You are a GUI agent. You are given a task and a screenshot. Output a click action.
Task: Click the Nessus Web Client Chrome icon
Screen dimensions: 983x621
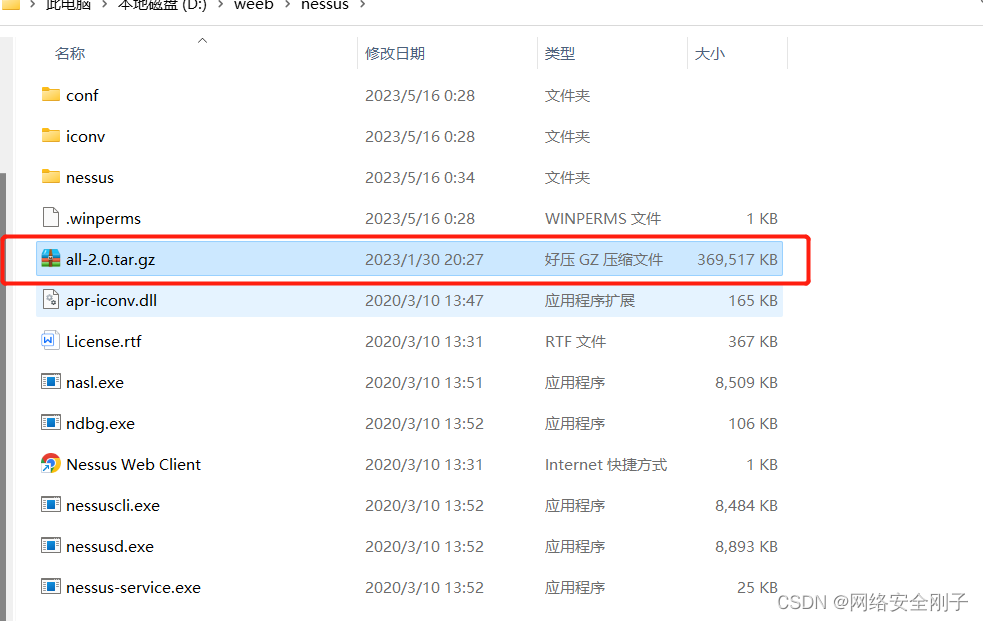tap(51, 464)
